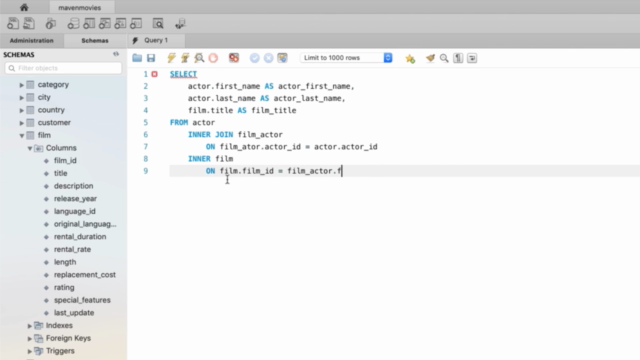
Task: Go to the Workbench home screen
Action: (24, 7)
